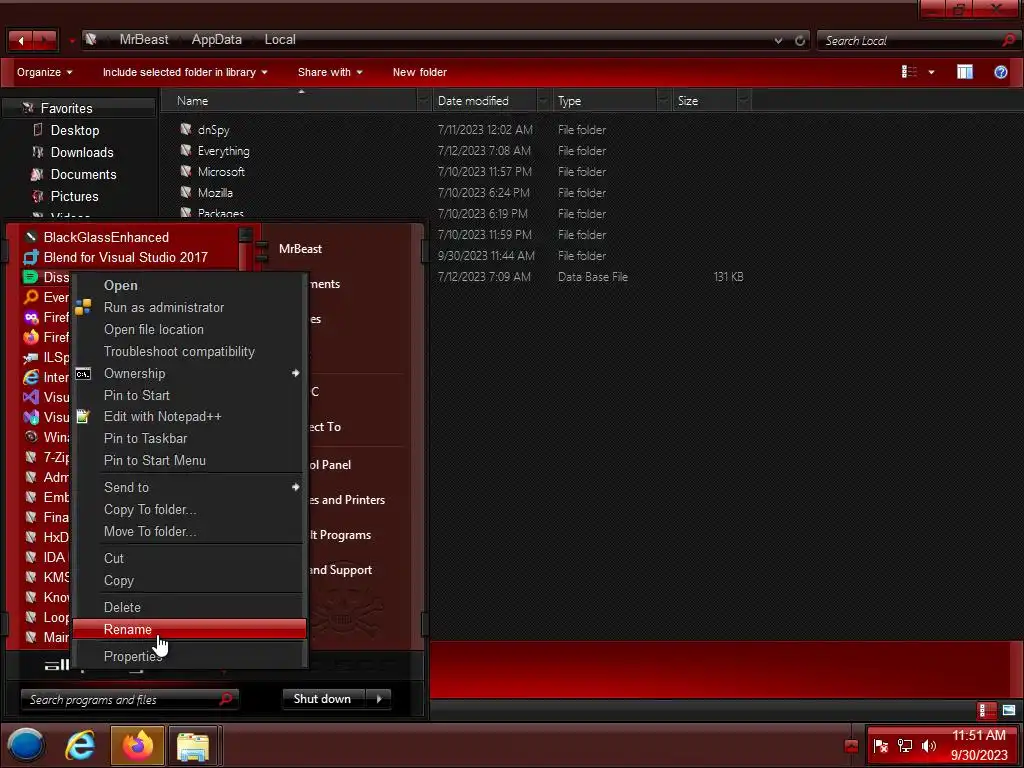
Task: Open Include selected folder in library dropdown
Action: (185, 72)
